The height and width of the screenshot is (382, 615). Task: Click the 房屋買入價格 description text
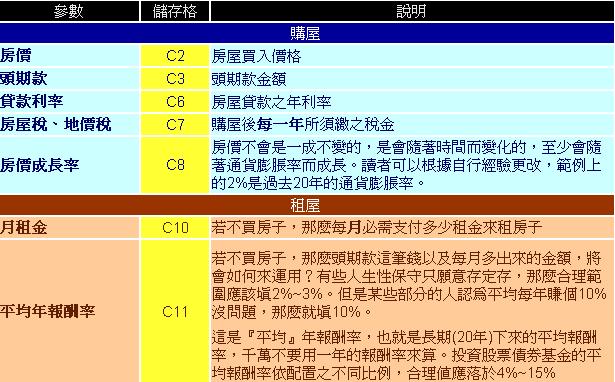pos(256,56)
